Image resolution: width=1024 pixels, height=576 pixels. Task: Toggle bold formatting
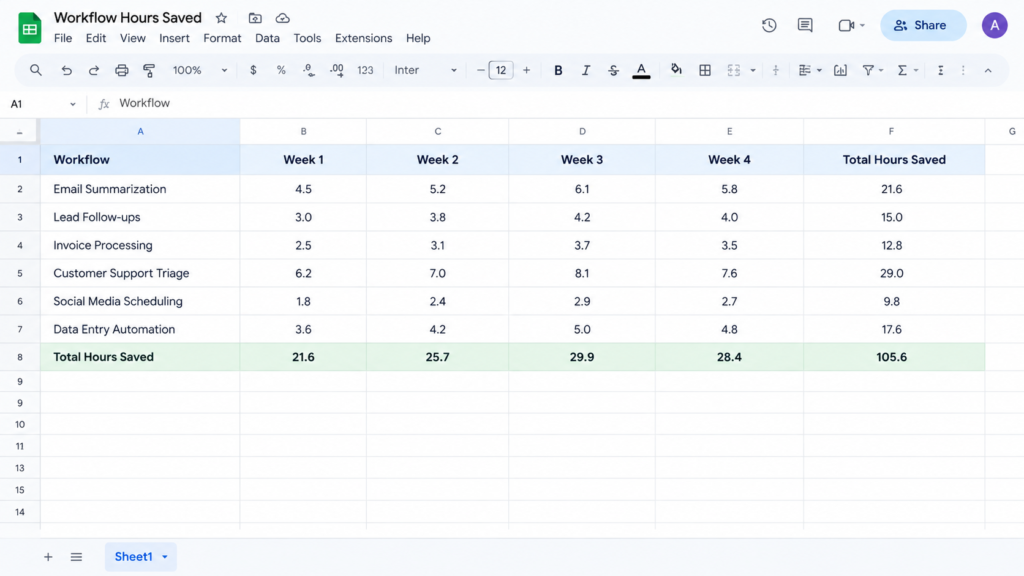[558, 70]
